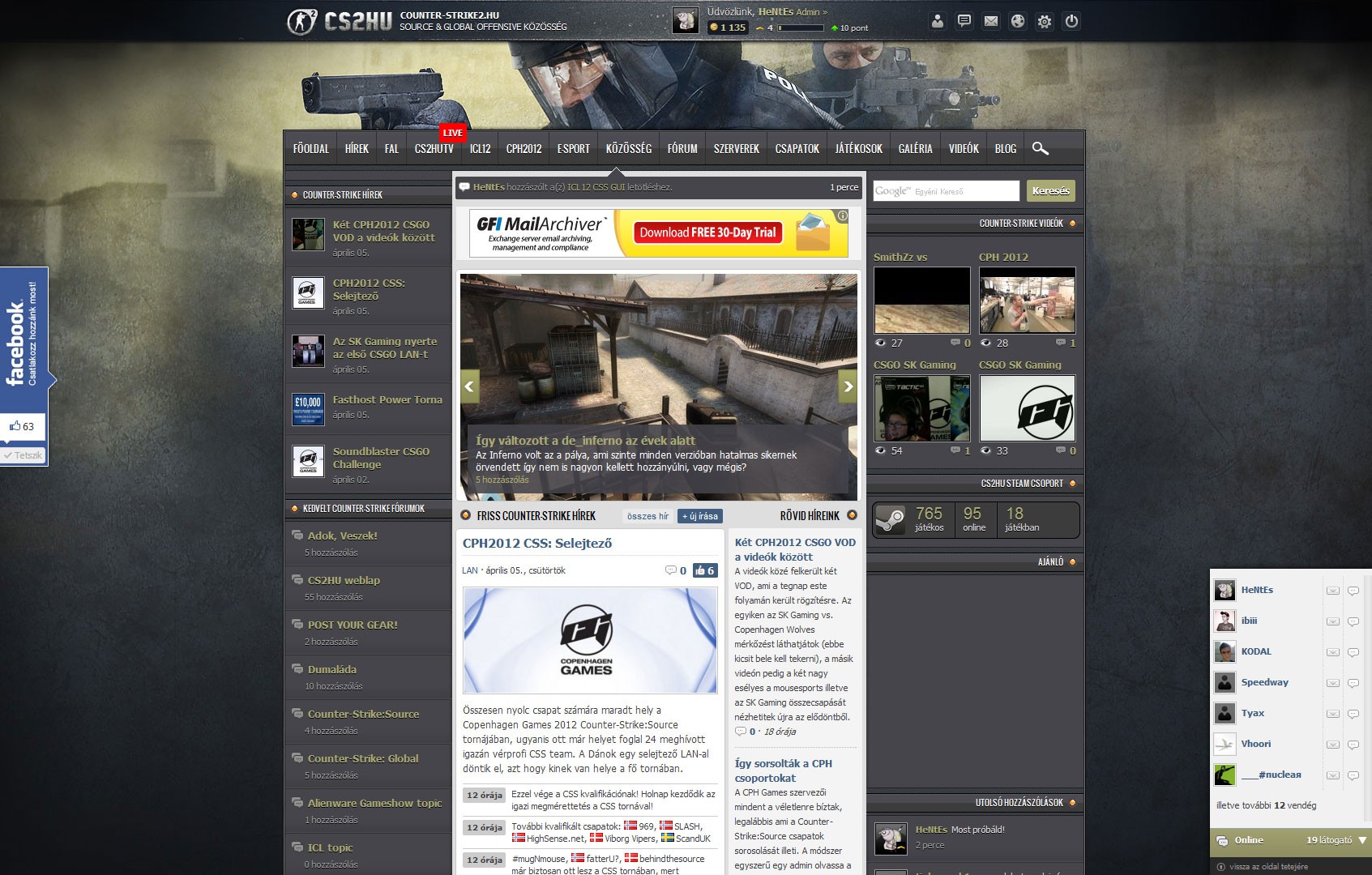
Task: Click the Steam logo in group widget
Action: point(891,519)
